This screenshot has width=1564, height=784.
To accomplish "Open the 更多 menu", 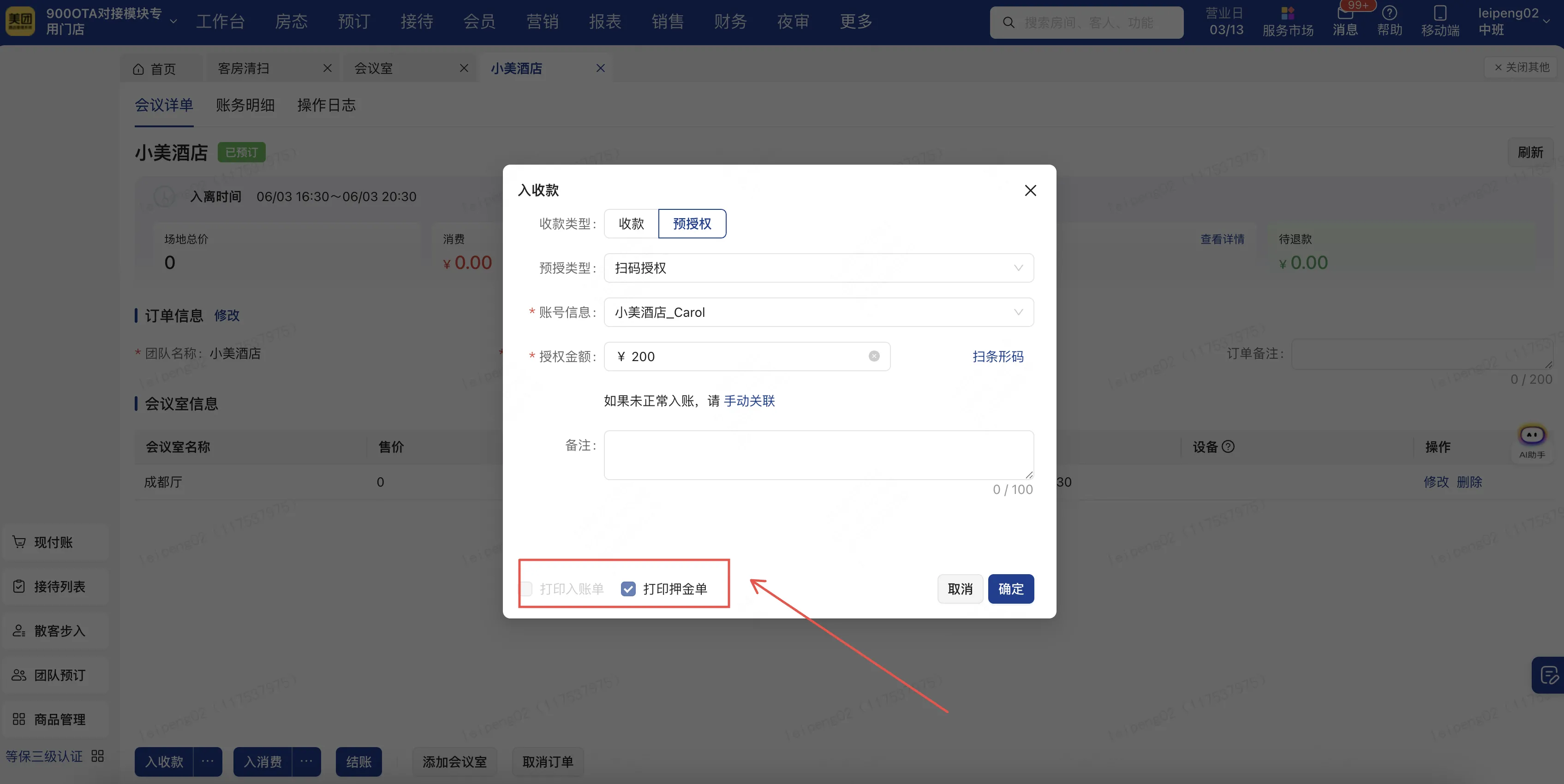I will click(x=856, y=22).
